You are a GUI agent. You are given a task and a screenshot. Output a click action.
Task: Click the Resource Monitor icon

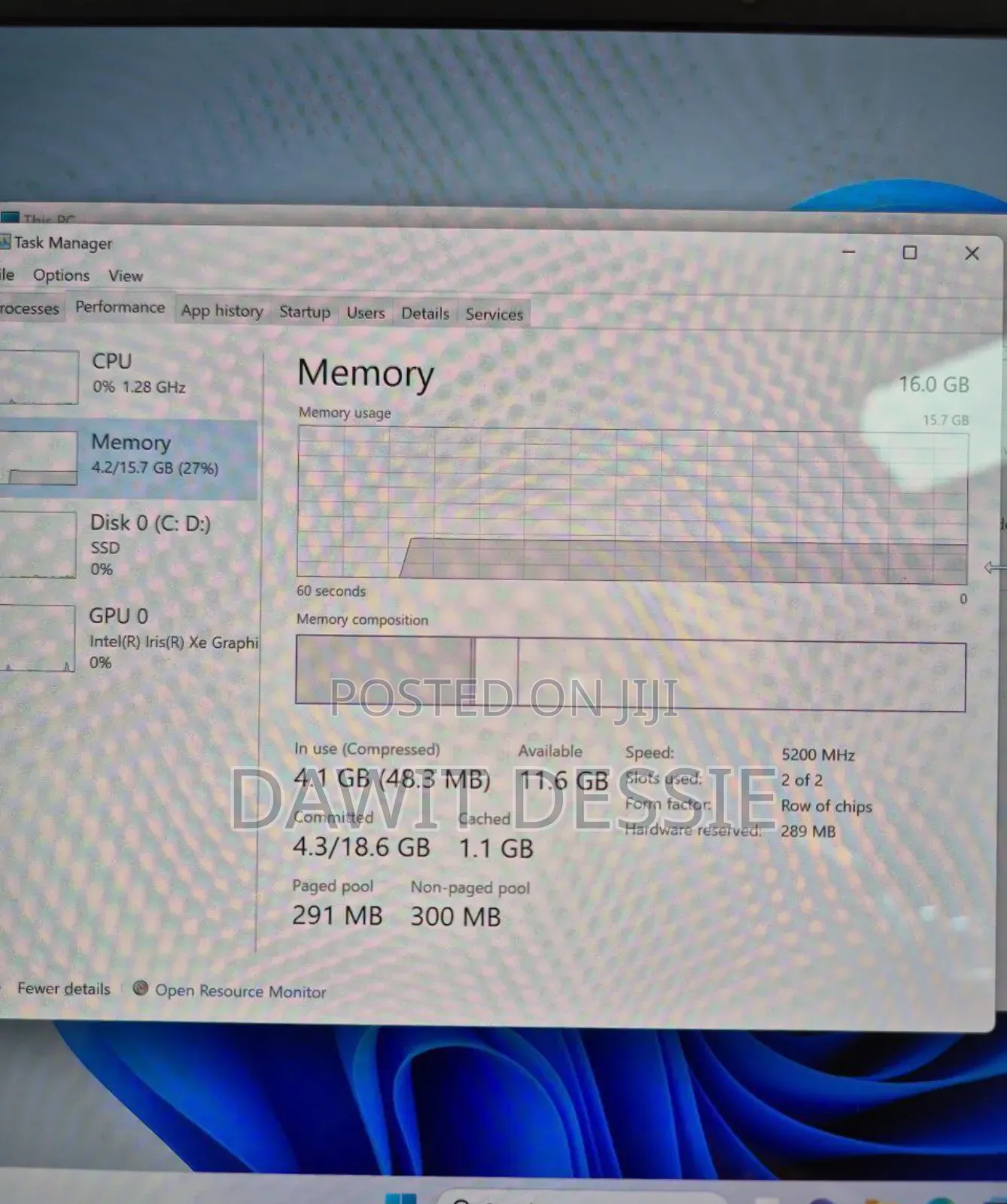click(x=140, y=988)
